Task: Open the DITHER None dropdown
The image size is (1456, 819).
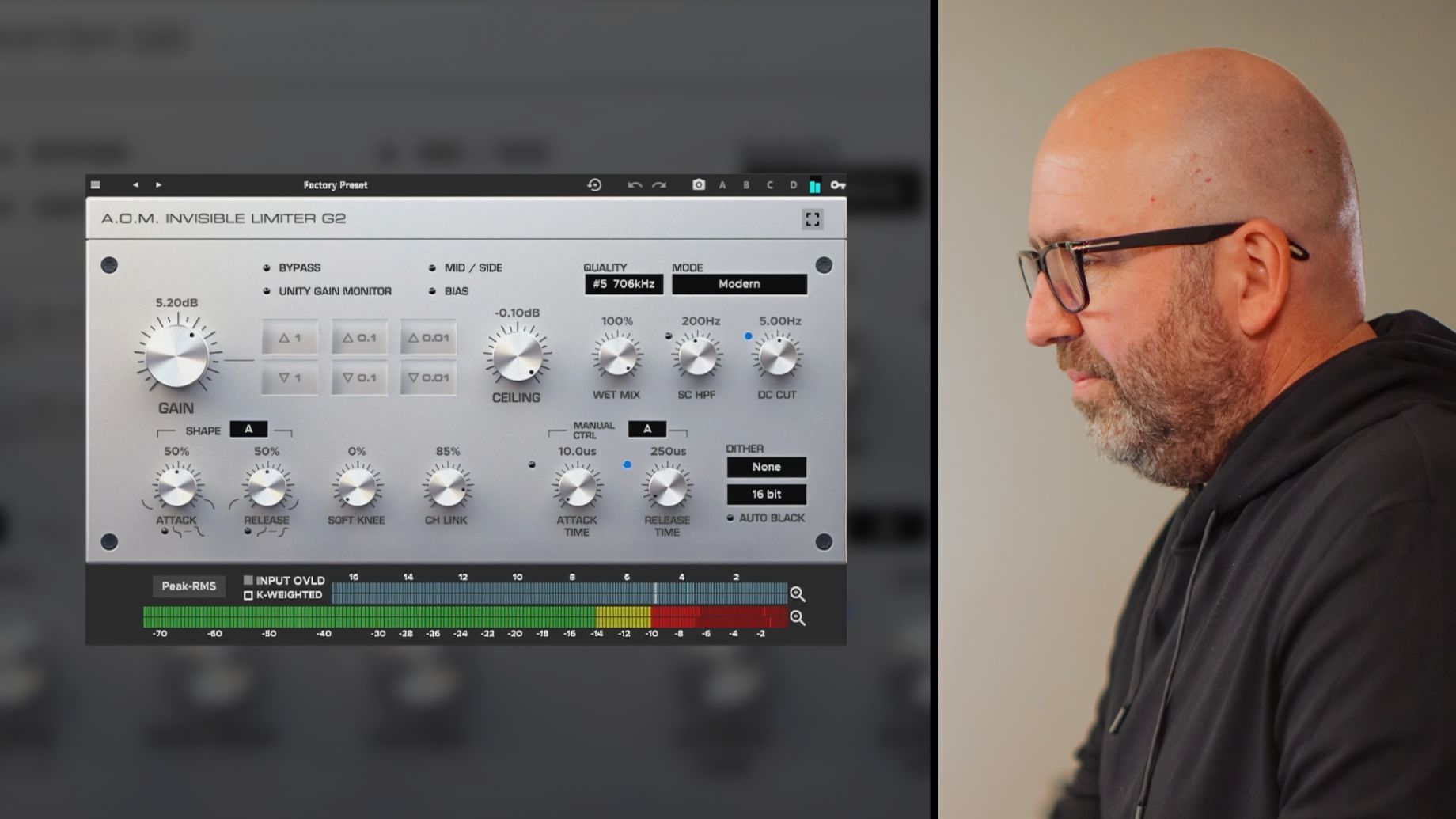Action: click(x=767, y=468)
